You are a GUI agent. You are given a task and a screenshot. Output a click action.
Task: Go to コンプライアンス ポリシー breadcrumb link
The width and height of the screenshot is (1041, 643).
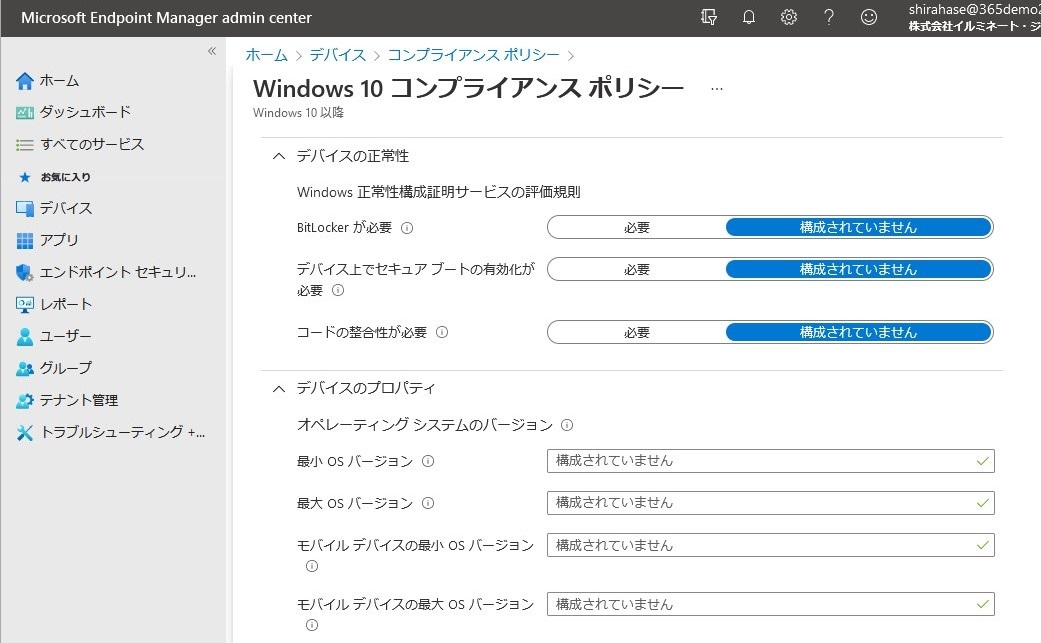(x=473, y=55)
